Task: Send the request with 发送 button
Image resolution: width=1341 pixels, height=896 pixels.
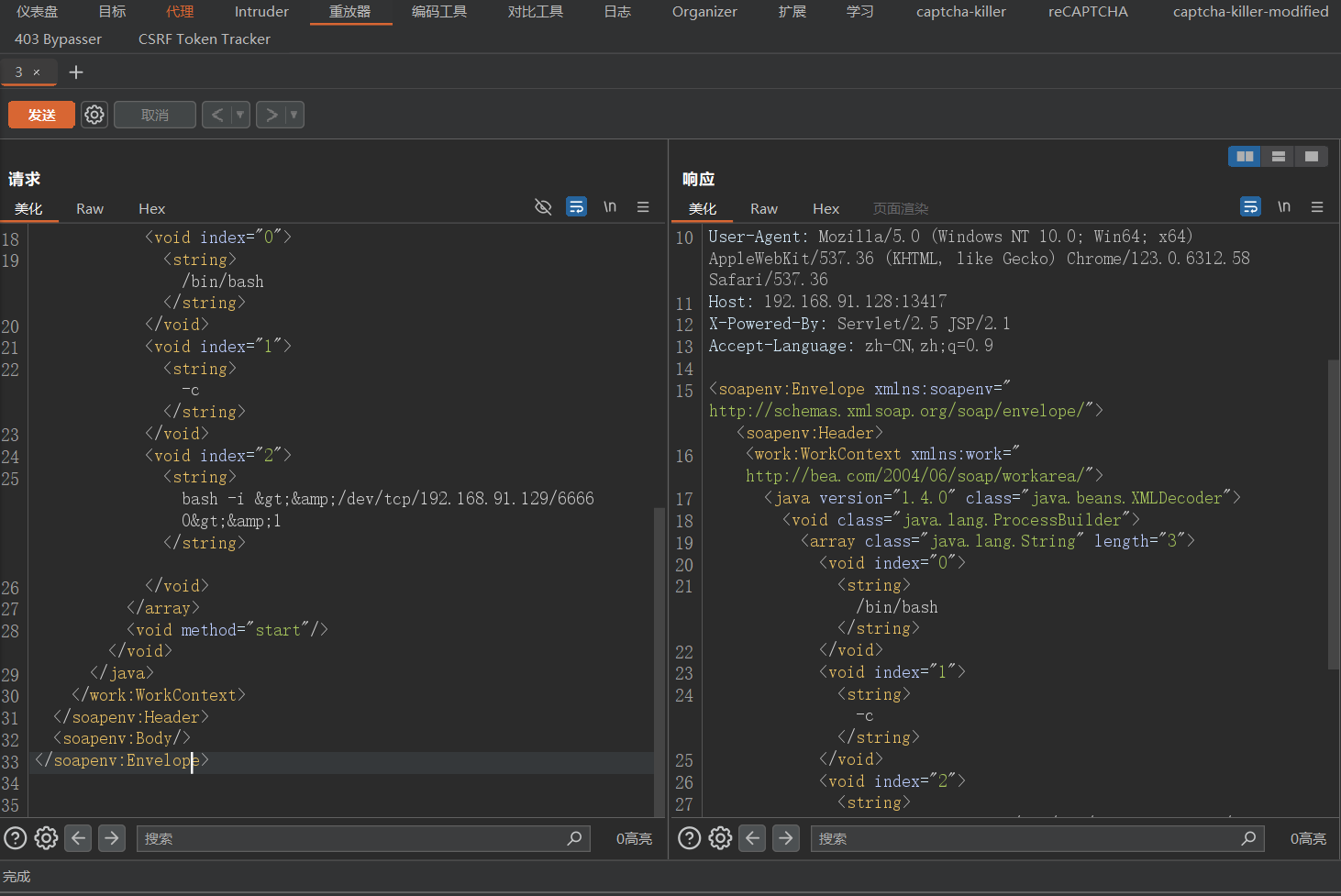Action: click(x=41, y=115)
